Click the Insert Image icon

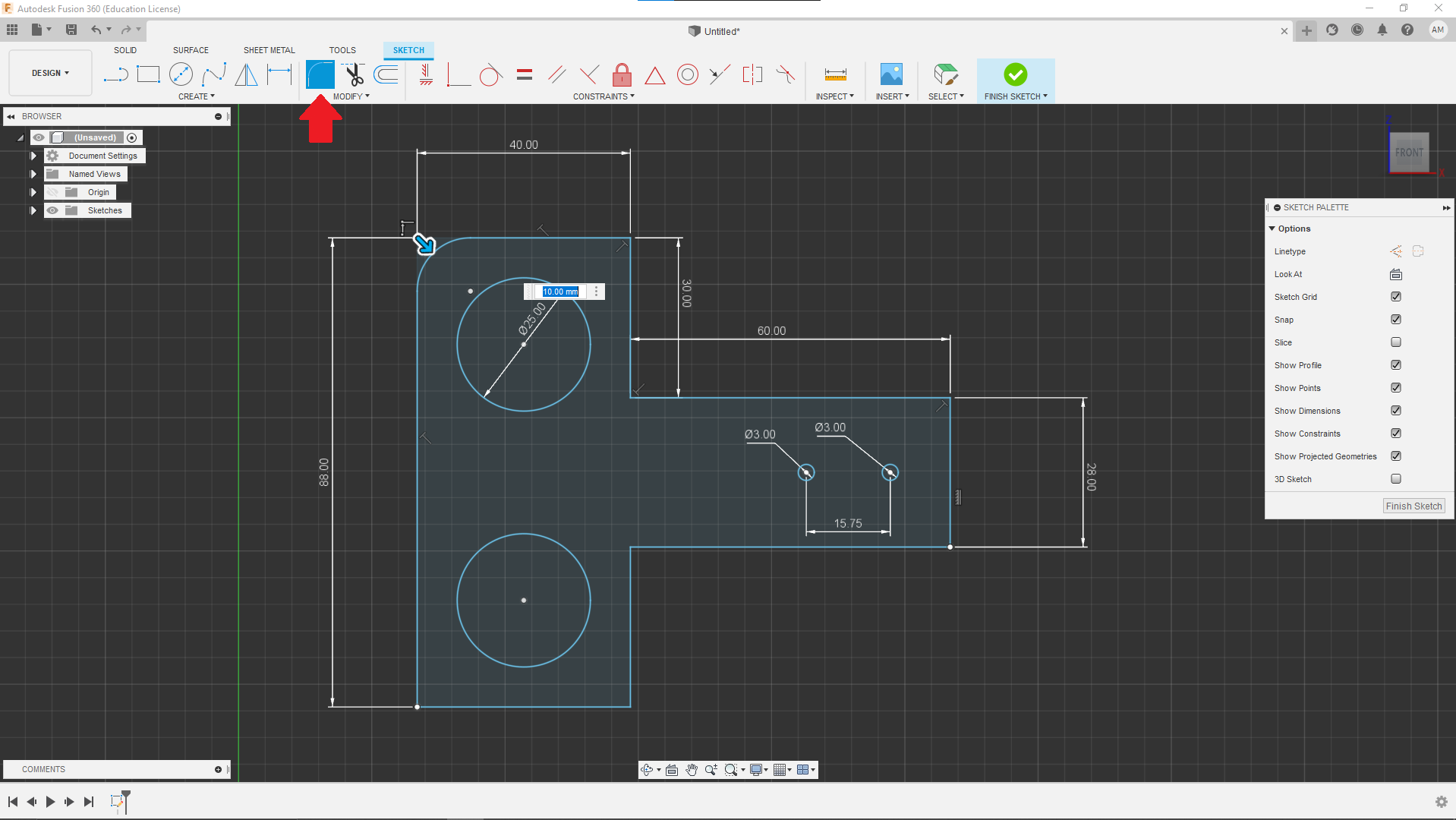[x=891, y=74]
